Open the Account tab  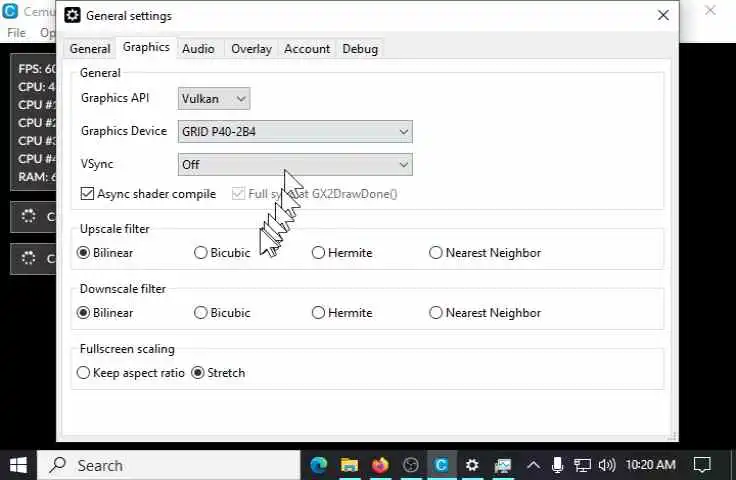[307, 49]
